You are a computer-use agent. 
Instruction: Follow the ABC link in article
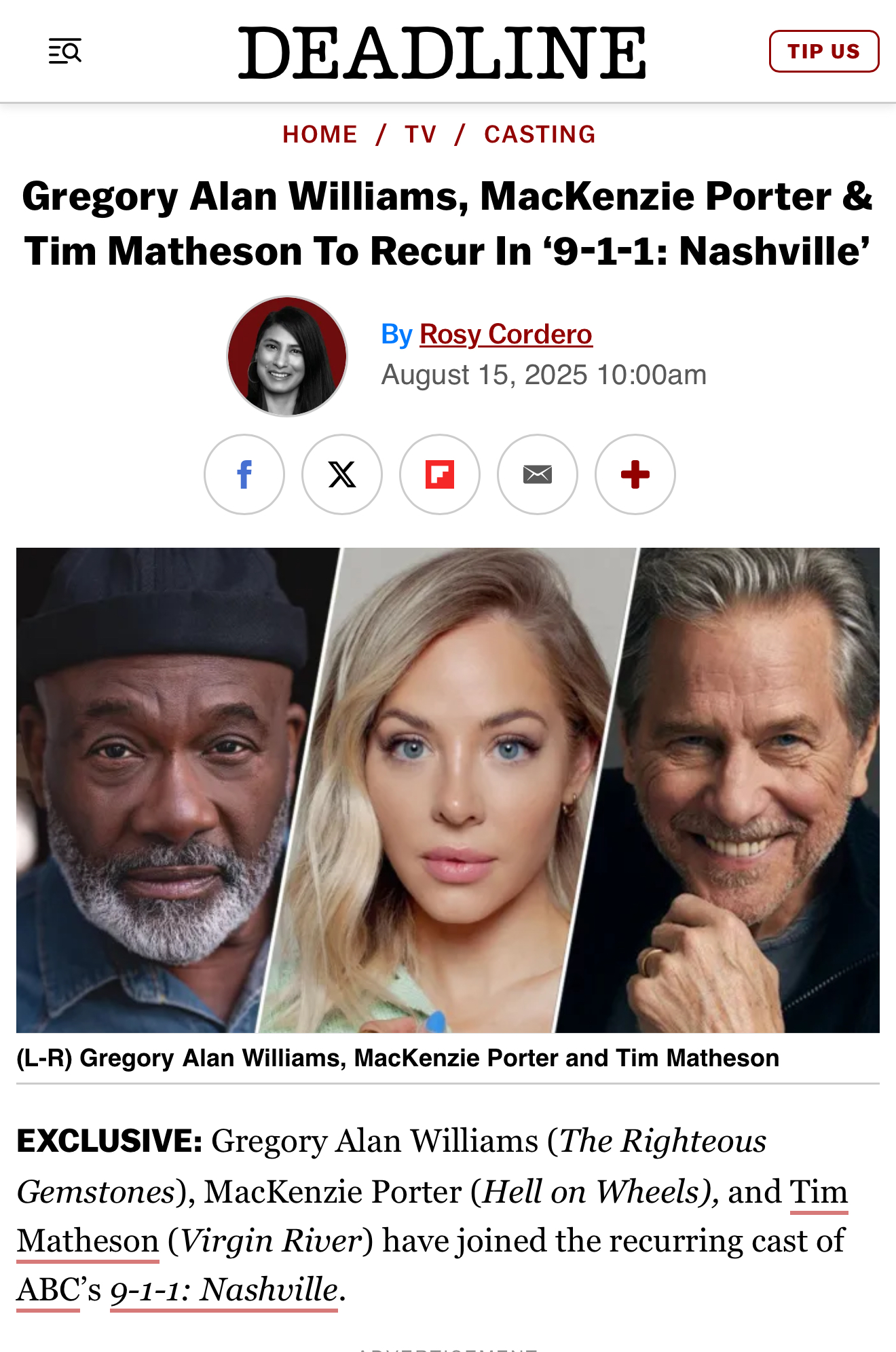coord(48,1290)
